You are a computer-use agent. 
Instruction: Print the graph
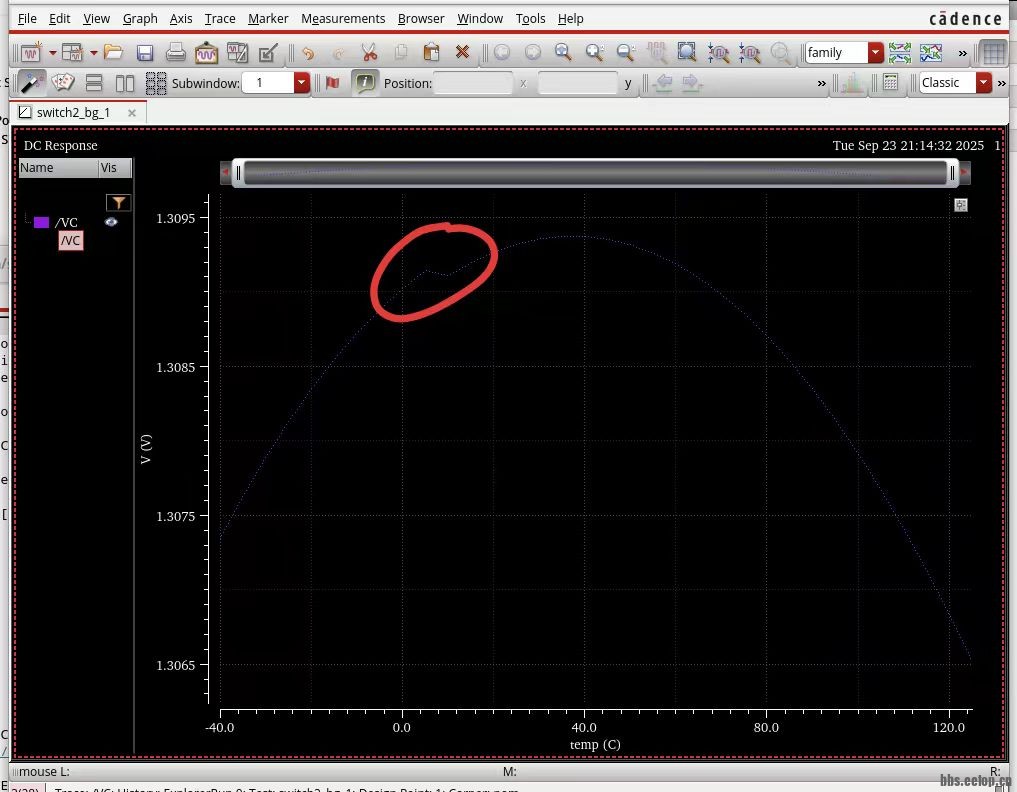(175, 53)
